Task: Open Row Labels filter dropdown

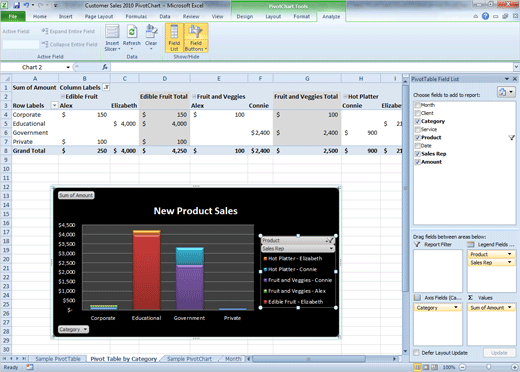Action: pos(54,105)
